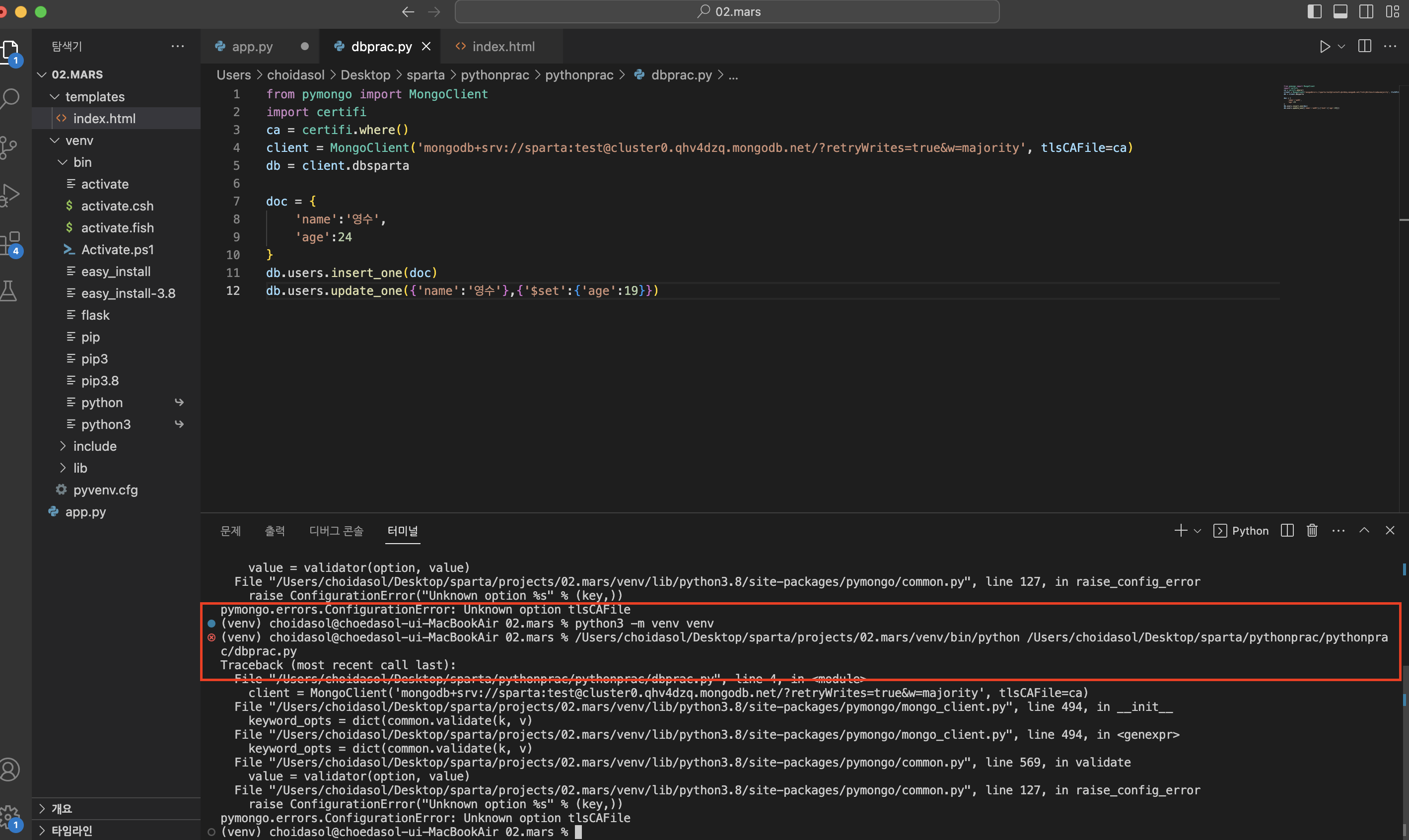Open the run options dropdown arrow
1409x840 pixels.
[1341, 46]
